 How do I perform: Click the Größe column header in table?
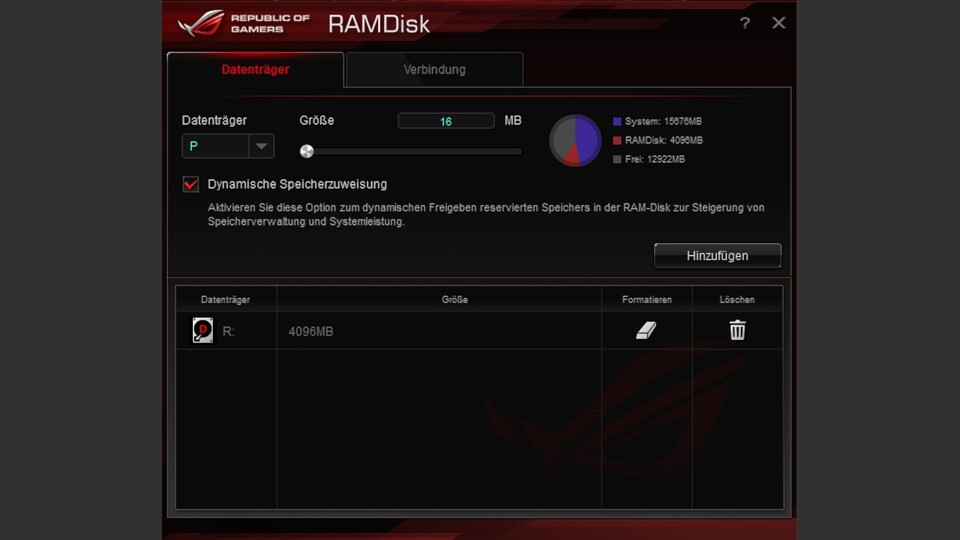[x=454, y=299]
